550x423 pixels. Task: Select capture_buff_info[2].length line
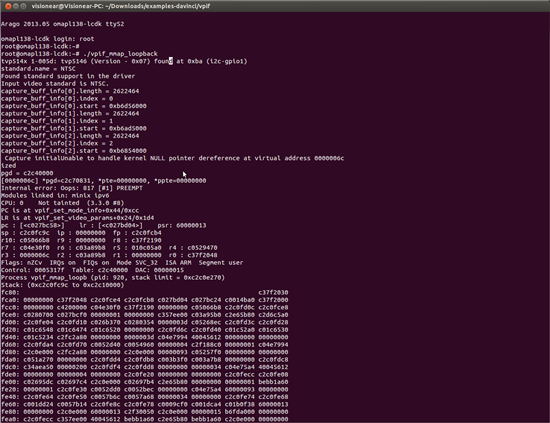[x=70, y=136]
